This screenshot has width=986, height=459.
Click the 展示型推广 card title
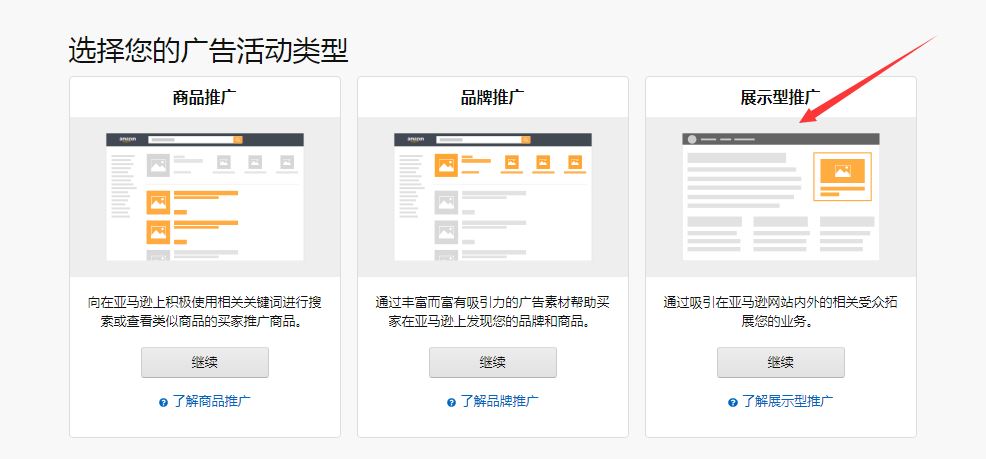point(780,97)
